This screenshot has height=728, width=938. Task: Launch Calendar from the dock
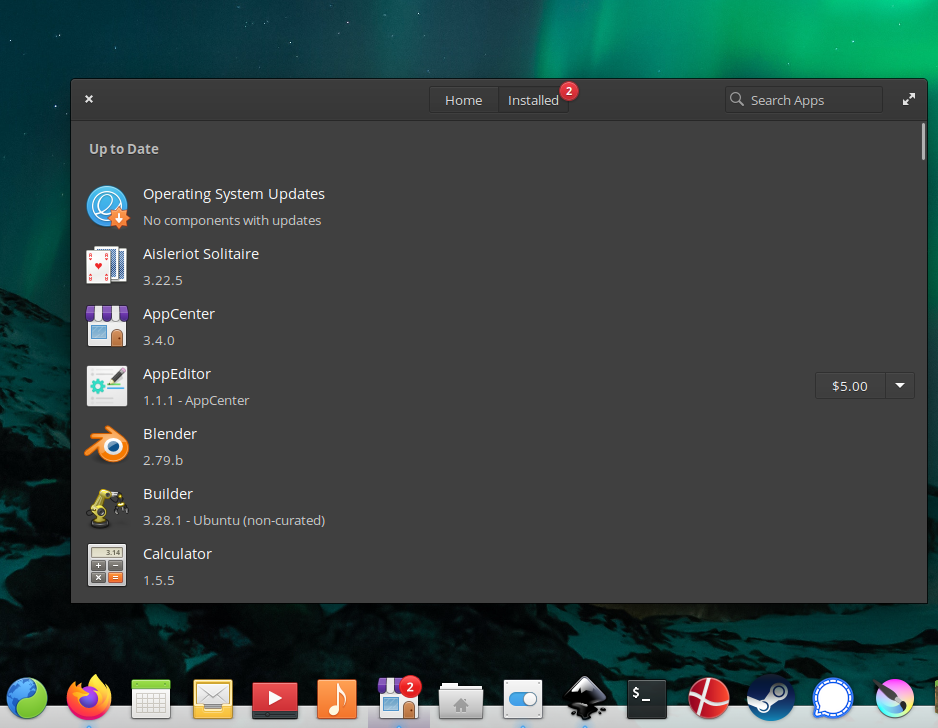click(151, 699)
